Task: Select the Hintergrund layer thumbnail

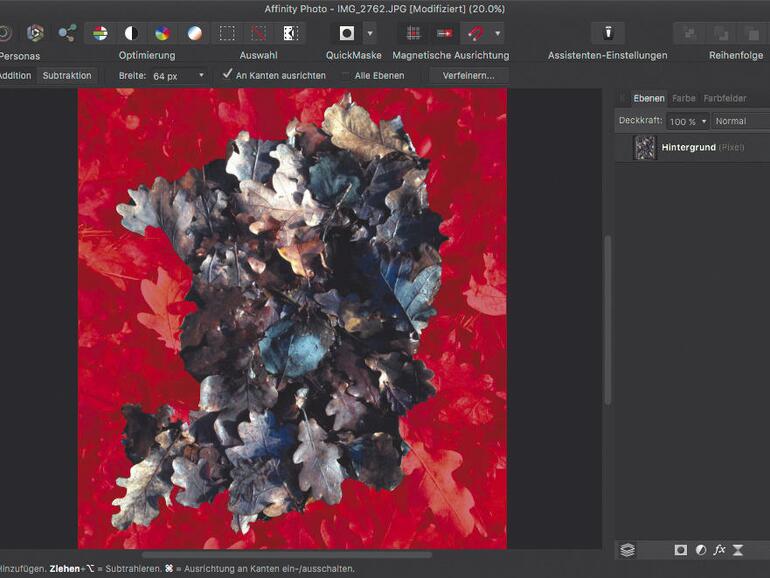Action: click(x=645, y=148)
